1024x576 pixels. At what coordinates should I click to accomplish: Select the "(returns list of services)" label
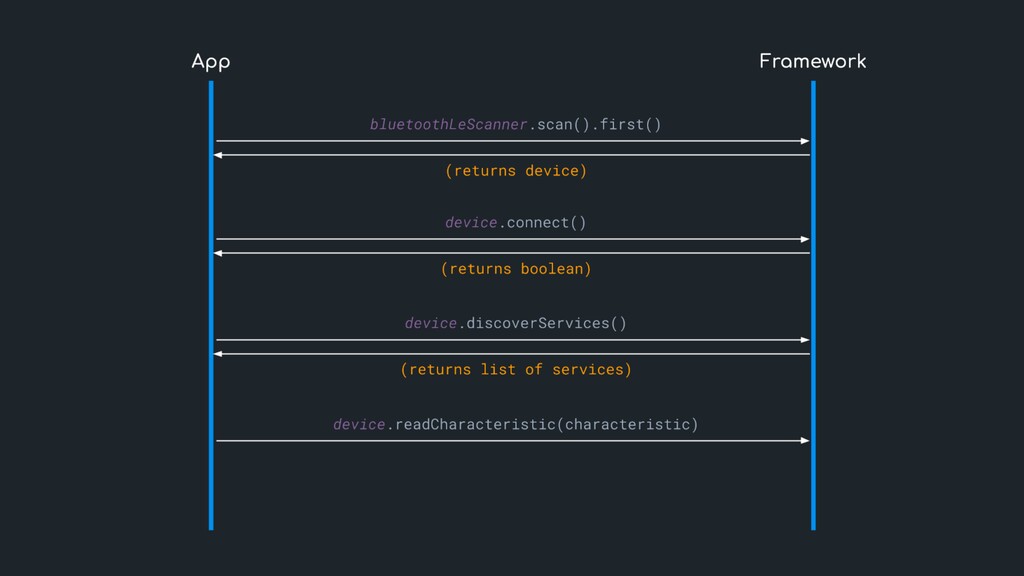pos(515,370)
